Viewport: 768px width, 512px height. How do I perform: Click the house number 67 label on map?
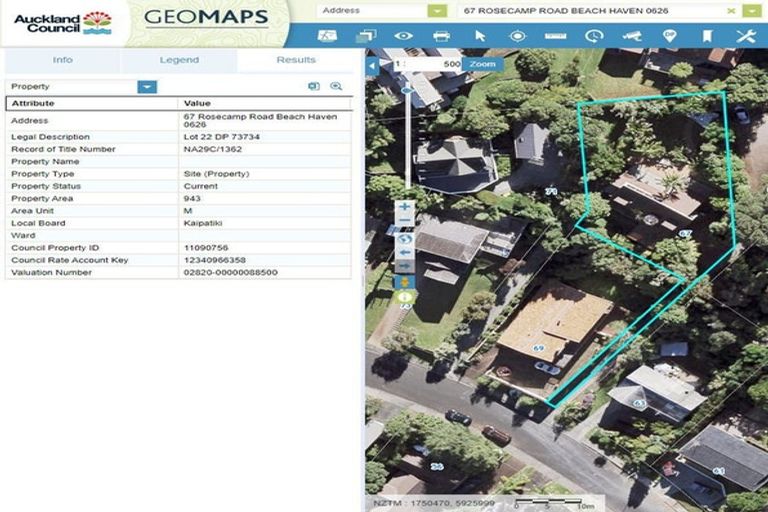(684, 234)
